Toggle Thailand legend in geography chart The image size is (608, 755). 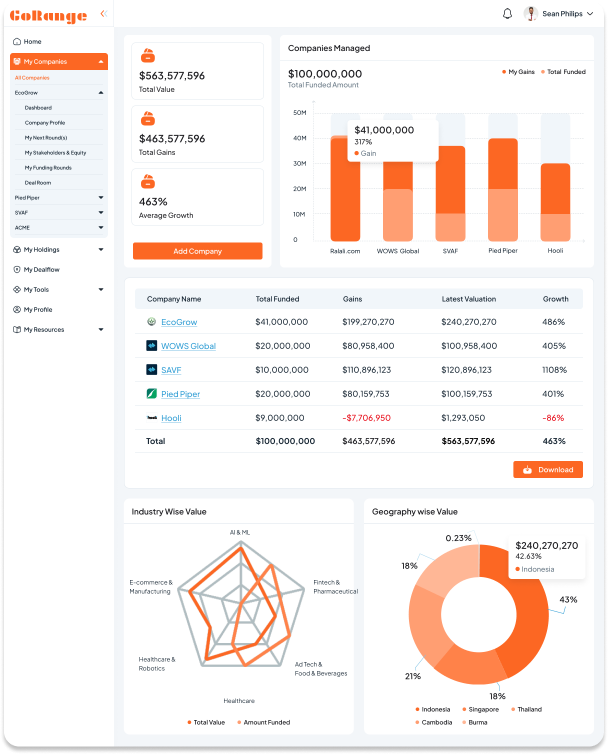pos(527,709)
